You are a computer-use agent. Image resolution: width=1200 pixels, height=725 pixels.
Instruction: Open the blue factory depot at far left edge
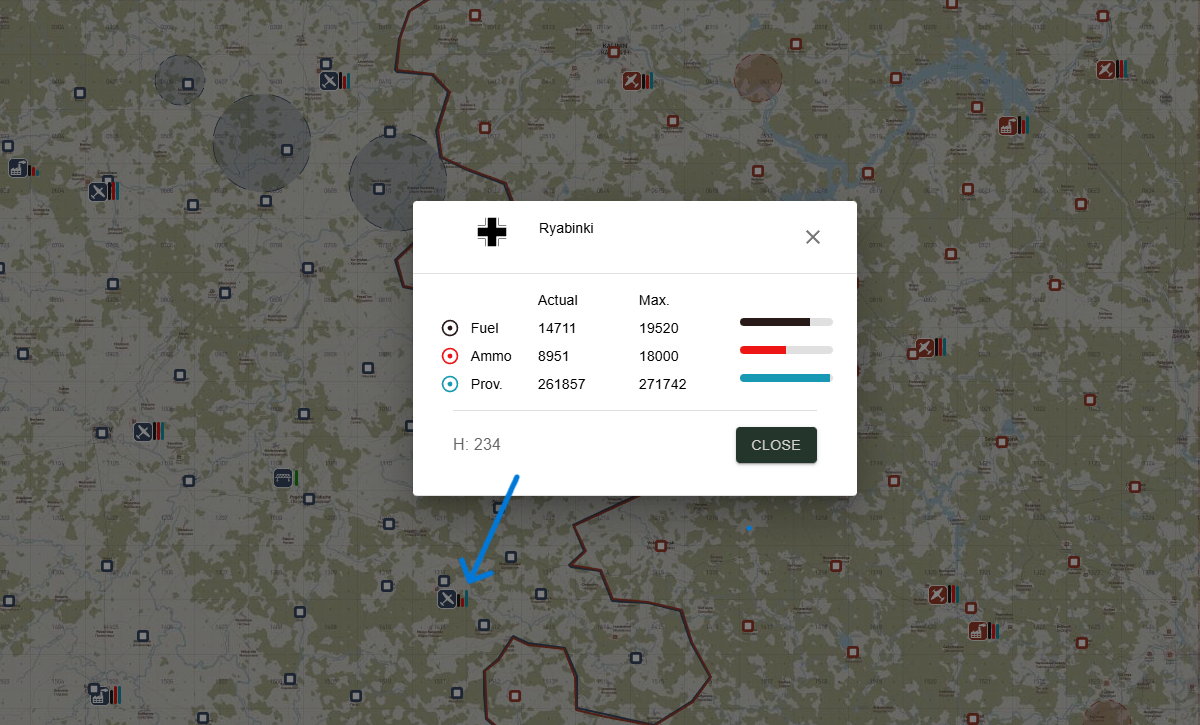pyautogui.click(x=17, y=168)
